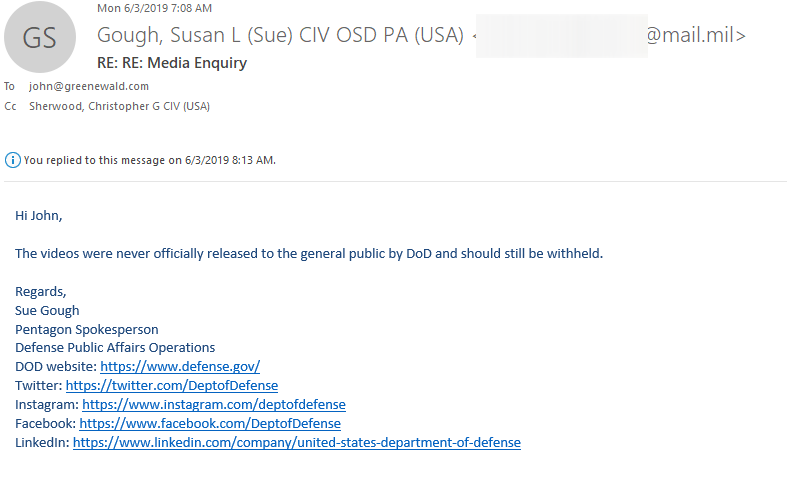Click the GS sender avatar circle
Screen dimensions: 787x478
[x=40, y=37]
